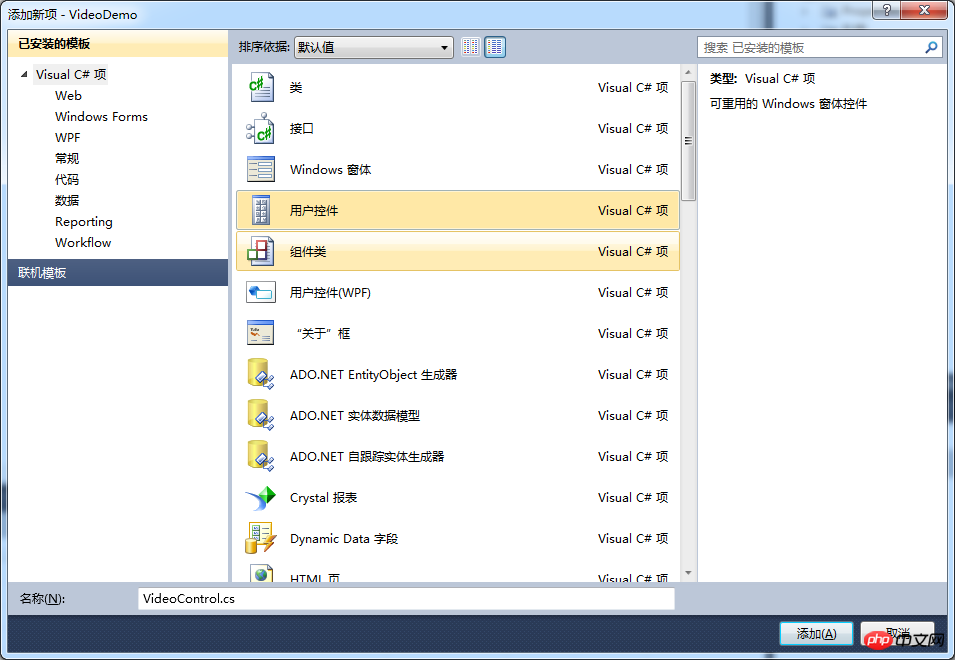Select the 类 (Class) template icon
955x660 pixels.
coord(261,88)
